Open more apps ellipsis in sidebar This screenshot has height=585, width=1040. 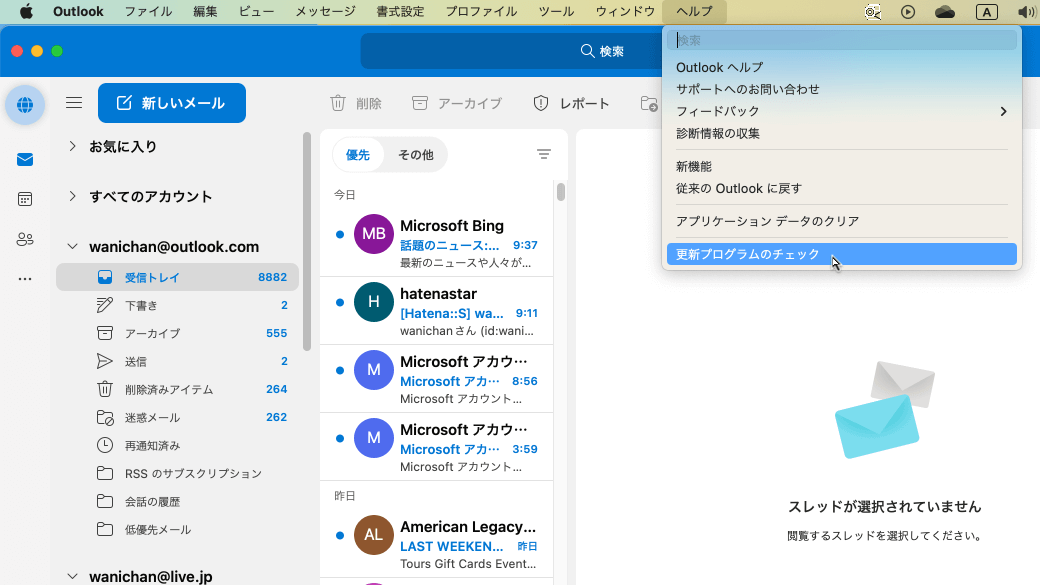[x=25, y=279]
